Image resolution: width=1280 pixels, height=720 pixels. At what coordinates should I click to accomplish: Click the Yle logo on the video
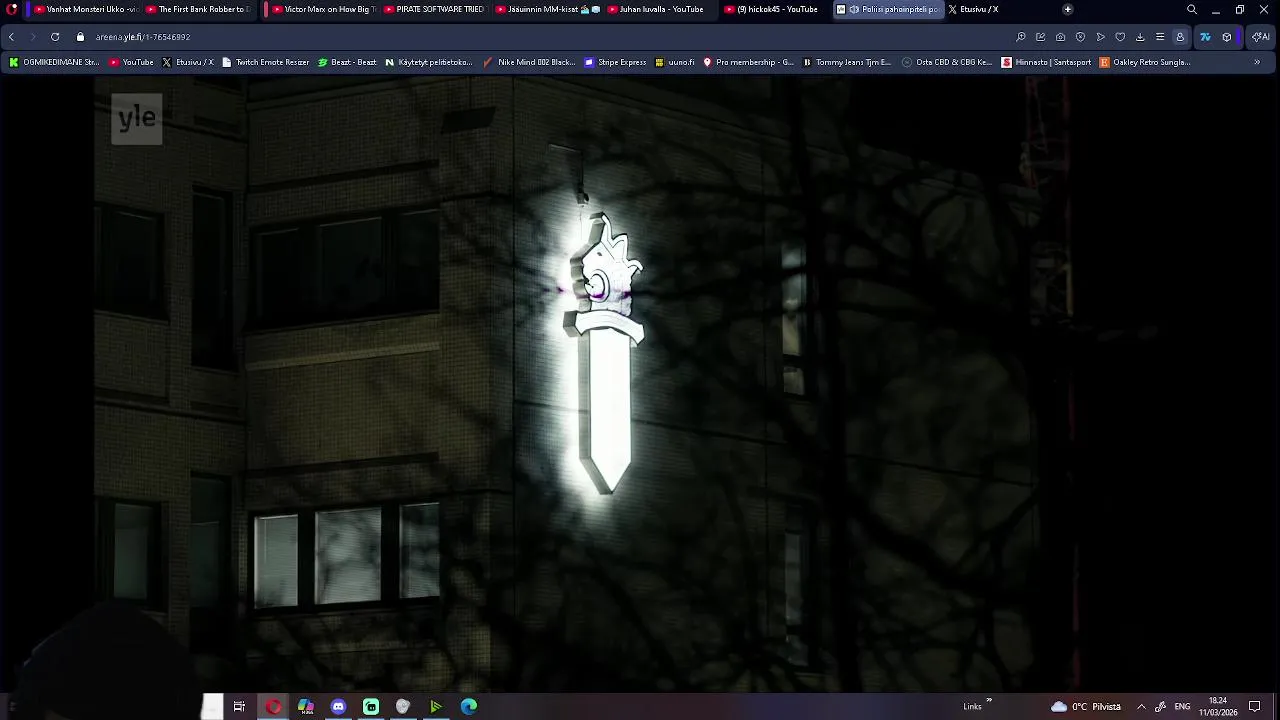tap(137, 119)
